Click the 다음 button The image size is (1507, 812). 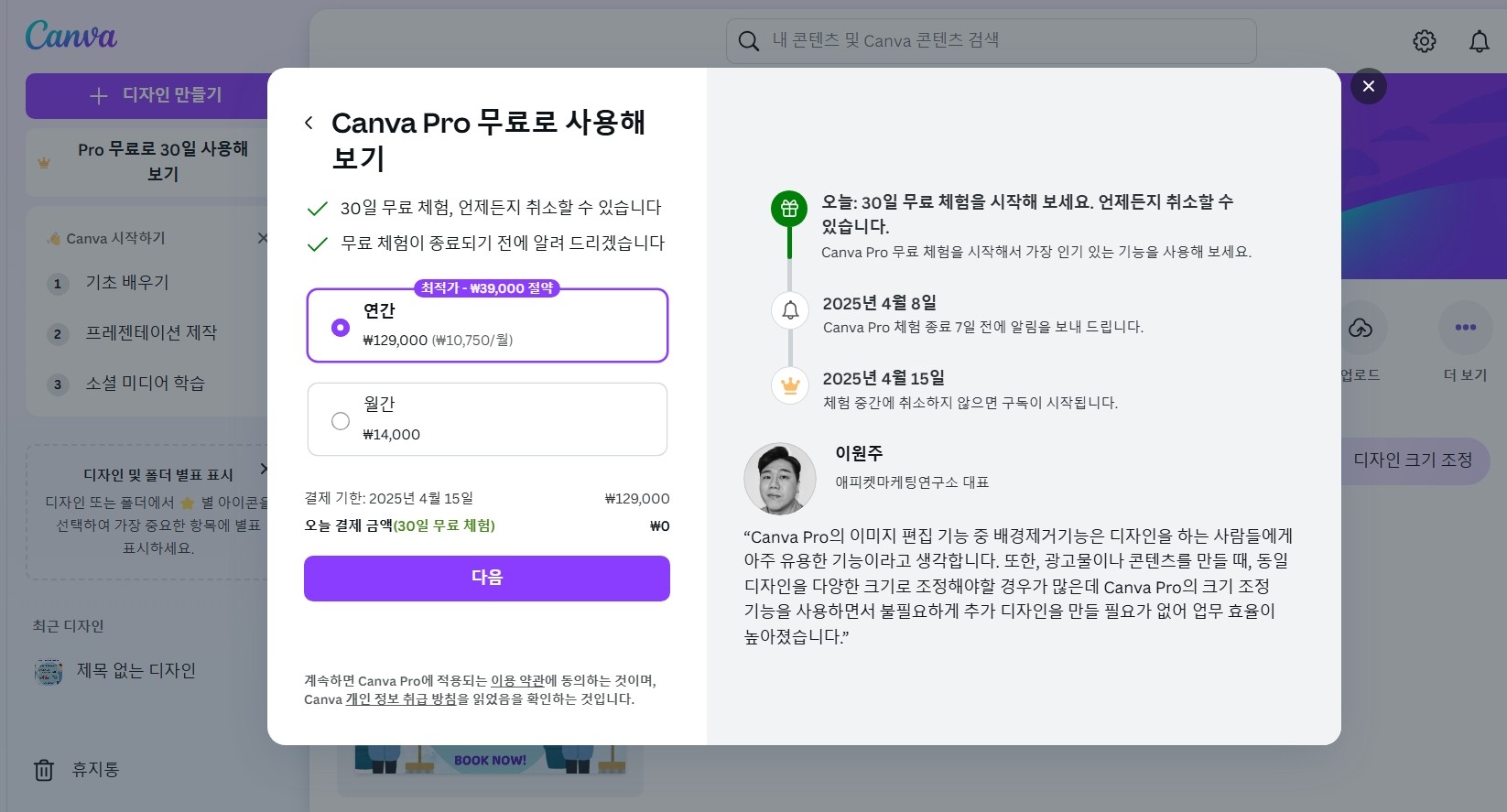point(487,578)
